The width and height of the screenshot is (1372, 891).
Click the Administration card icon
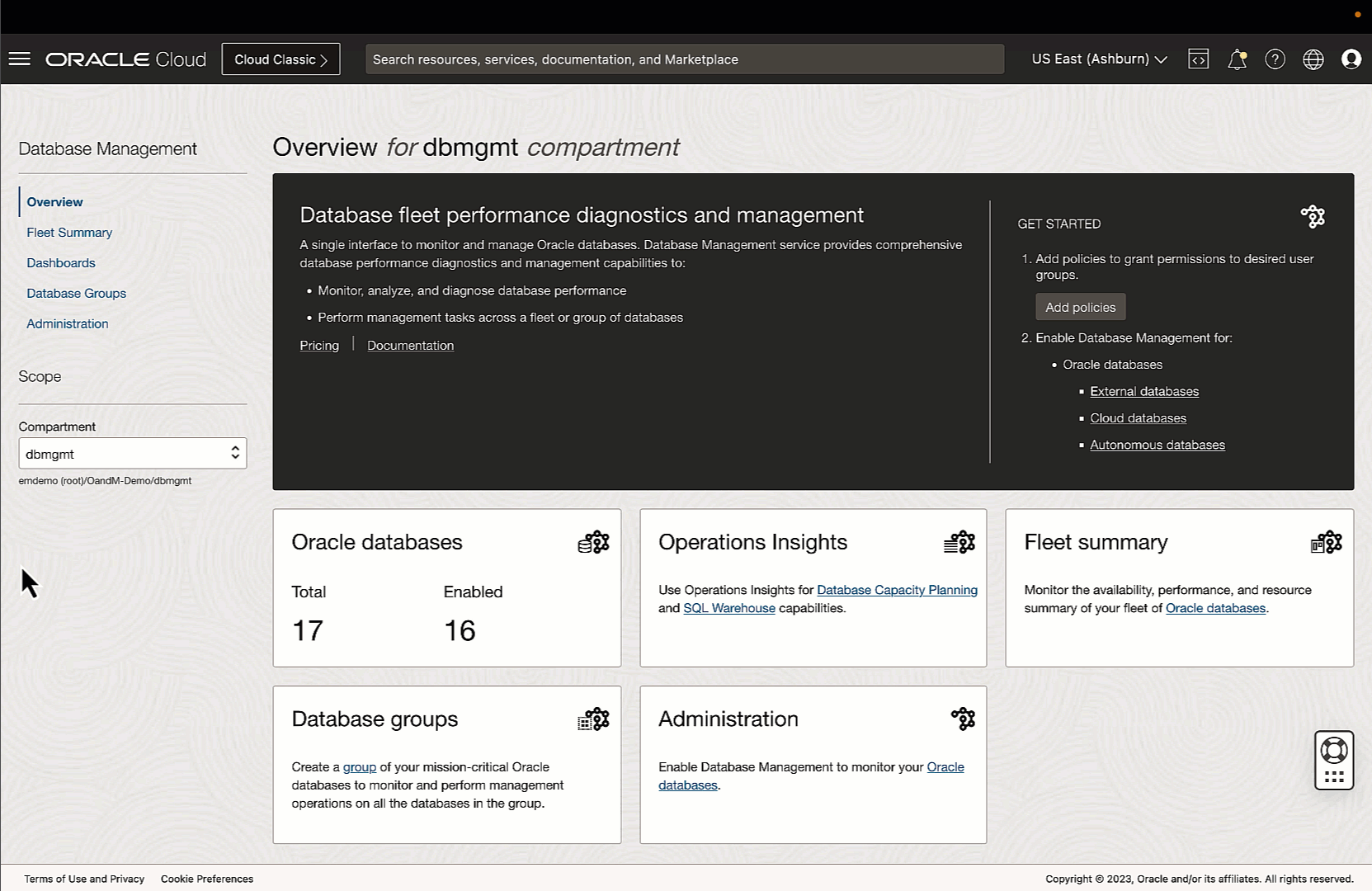[962, 719]
